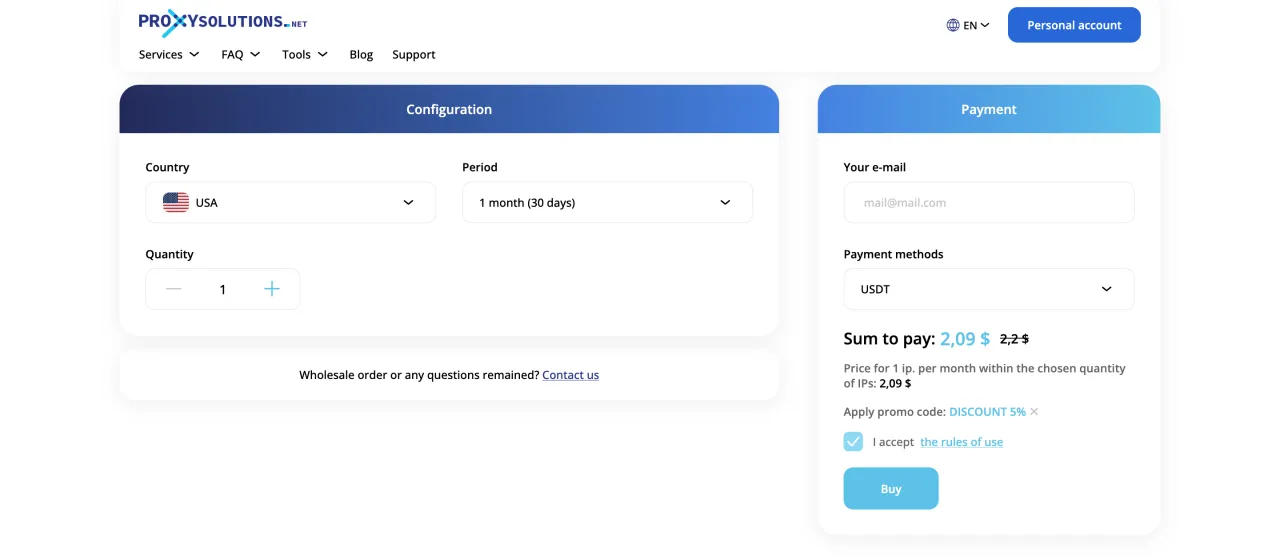Remove the DISCOUNT 5% promo code
The height and width of the screenshot is (557, 1280).
pos(1034,412)
